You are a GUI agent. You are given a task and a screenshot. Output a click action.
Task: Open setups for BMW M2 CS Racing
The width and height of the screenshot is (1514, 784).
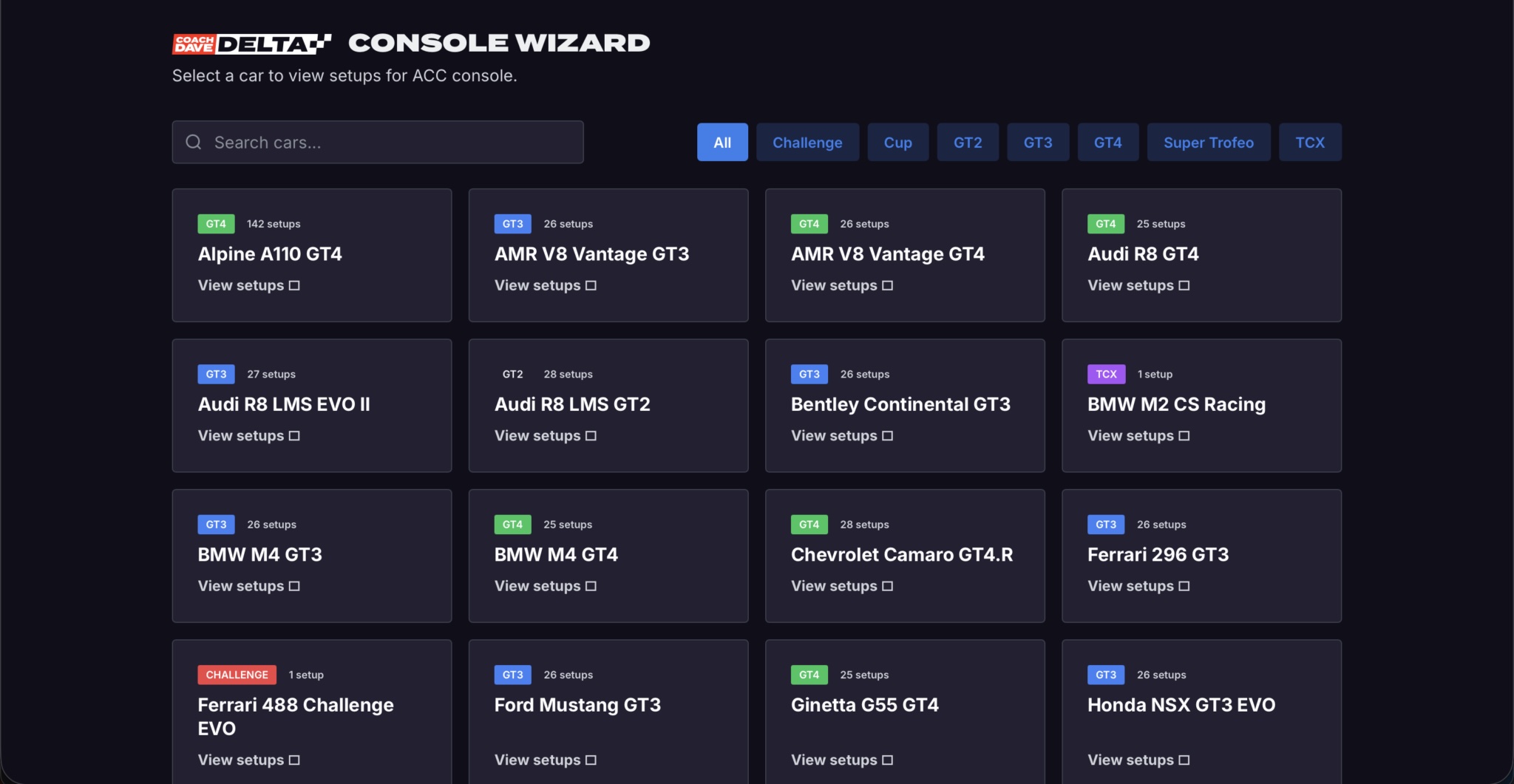tap(1138, 435)
